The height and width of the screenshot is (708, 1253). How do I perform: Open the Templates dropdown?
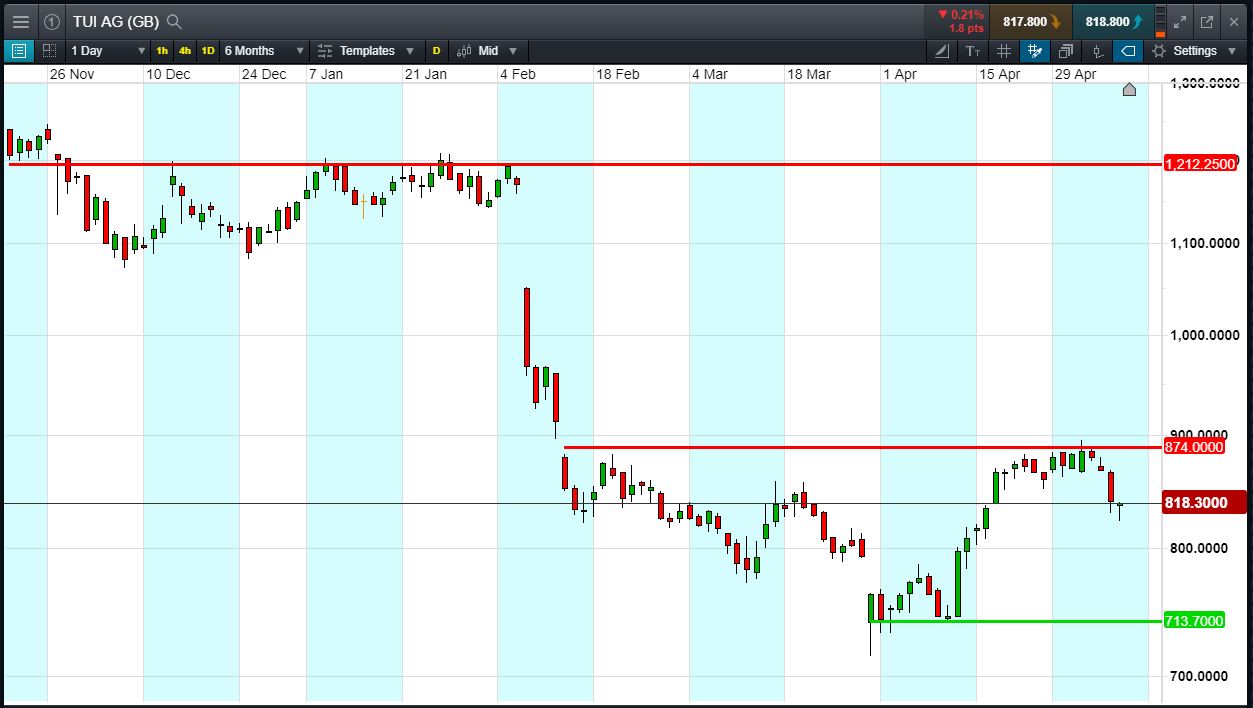pyautogui.click(x=367, y=50)
